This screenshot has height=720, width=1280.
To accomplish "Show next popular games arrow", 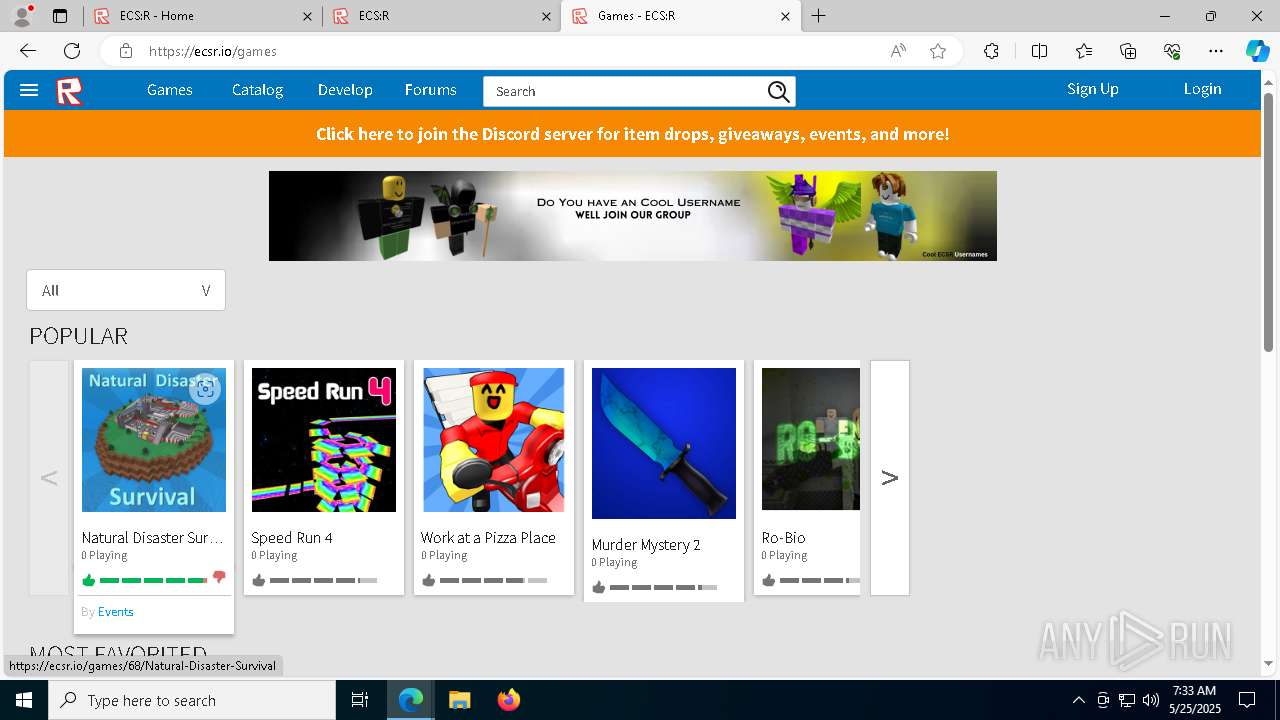I will (x=890, y=478).
